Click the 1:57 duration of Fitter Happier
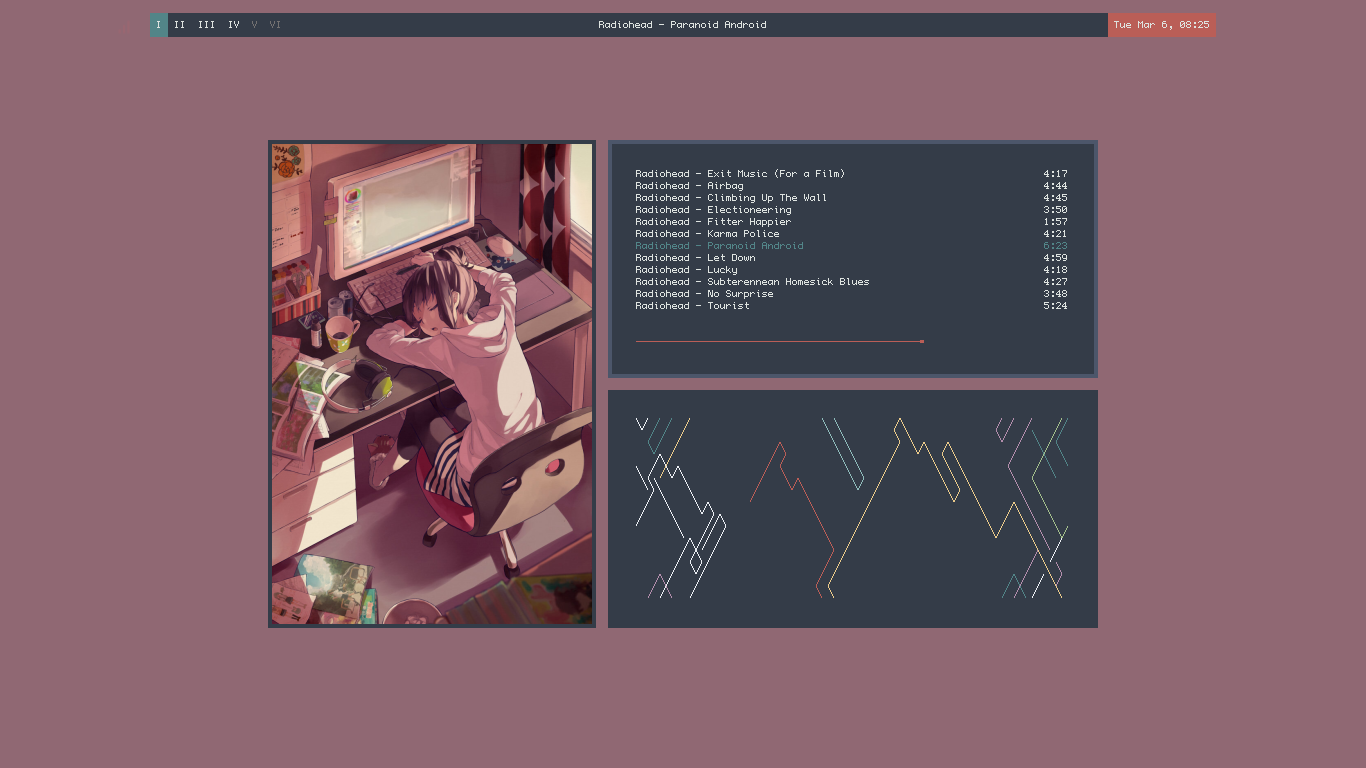Image resolution: width=1366 pixels, height=768 pixels. [x=1055, y=222]
